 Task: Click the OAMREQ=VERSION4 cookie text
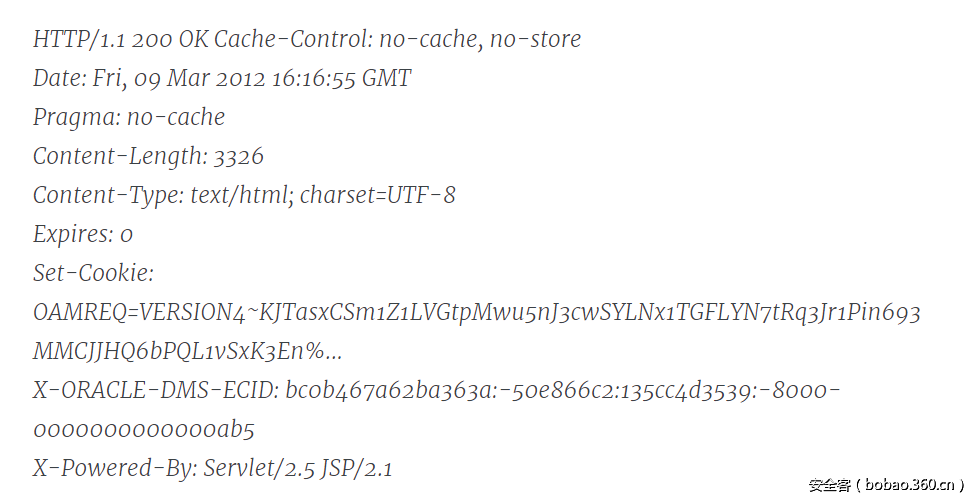pyautogui.click(x=138, y=313)
